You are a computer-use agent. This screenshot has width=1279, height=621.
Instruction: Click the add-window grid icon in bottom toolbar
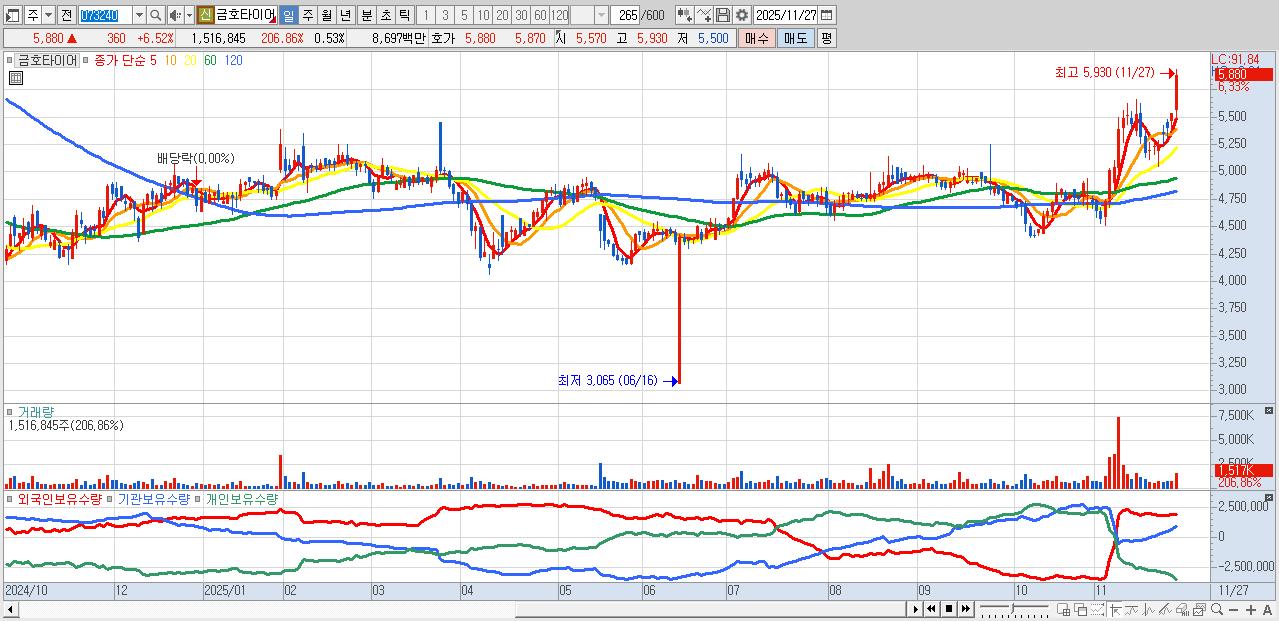[1063, 609]
